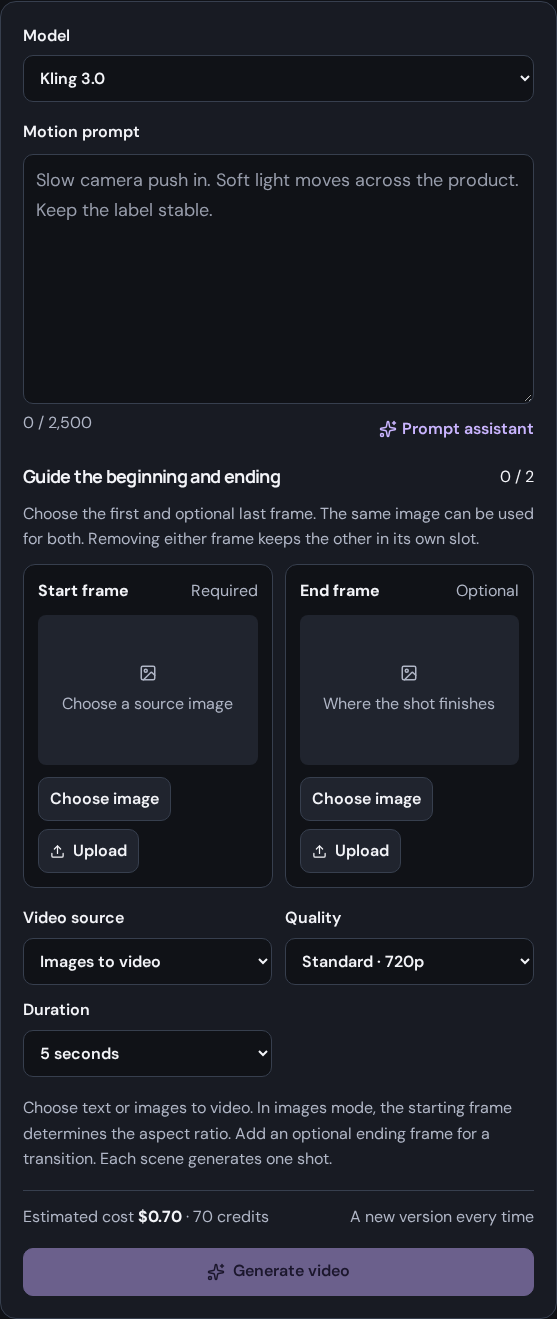557x1319 pixels.
Task: Upload an image for the End frame
Action: pos(350,851)
